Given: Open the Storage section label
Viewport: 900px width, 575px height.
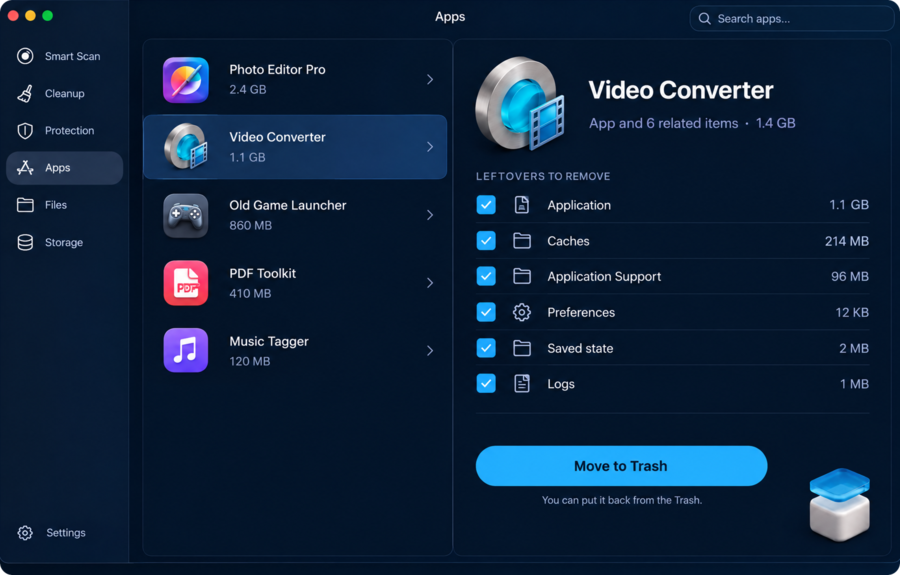Looking at the screenshot, I should point(64,242).
